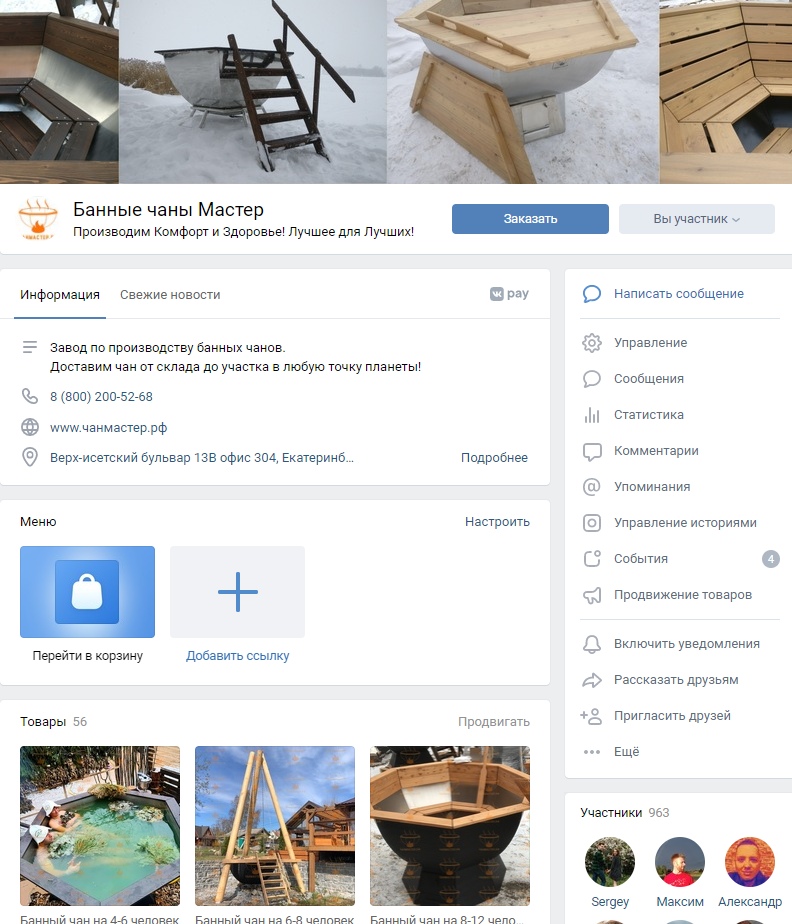
Task: Click the description lines icon in Информация
Action: 29,347
